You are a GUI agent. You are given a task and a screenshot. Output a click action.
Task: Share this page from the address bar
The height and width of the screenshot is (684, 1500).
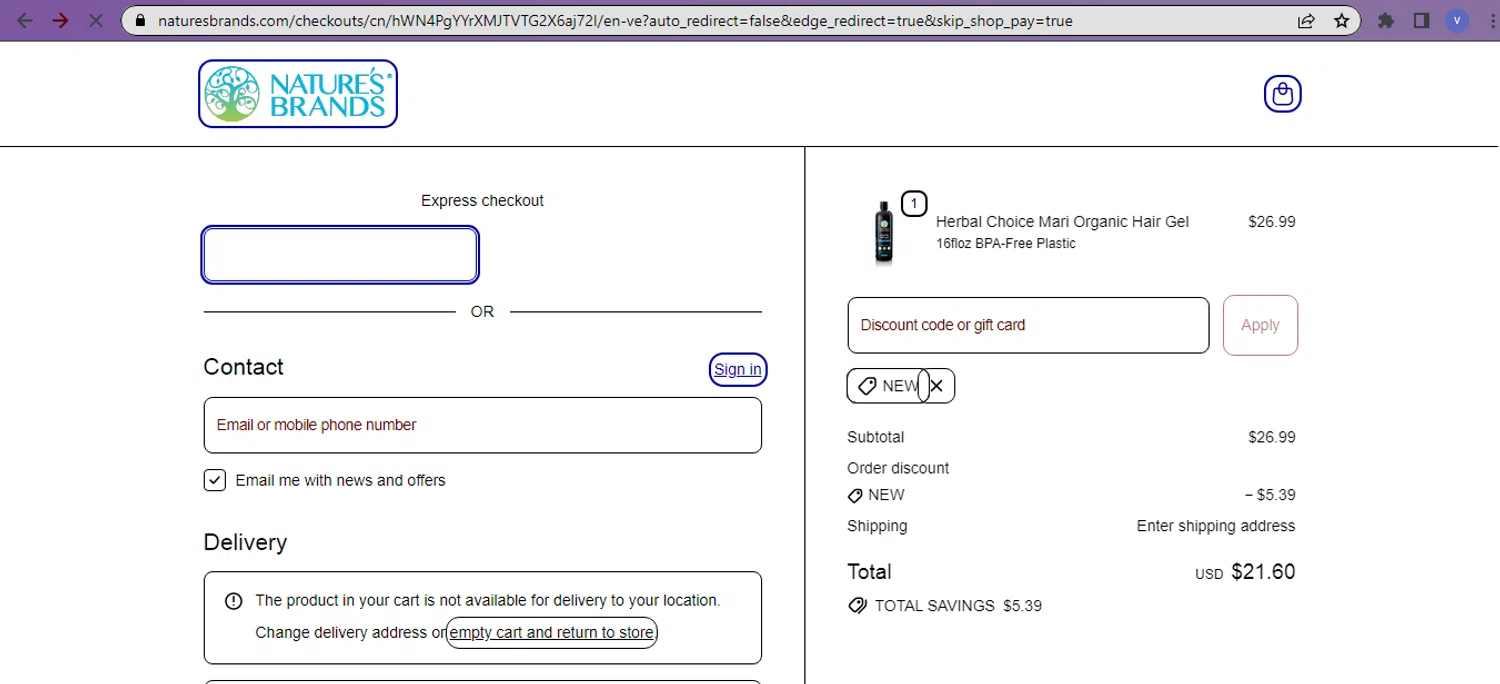coord(1306,20)
